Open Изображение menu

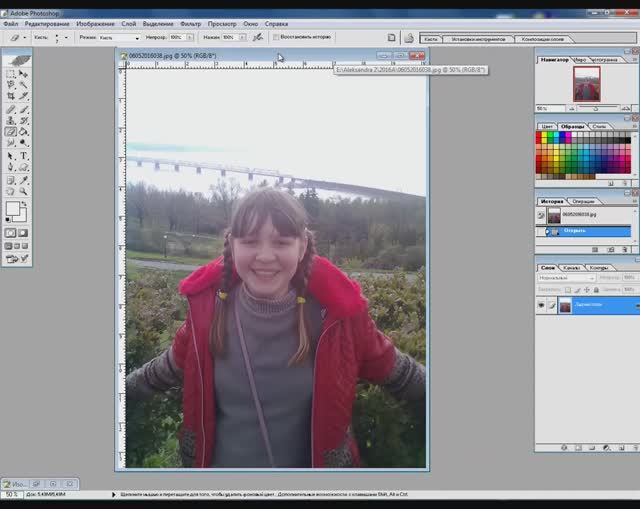pyautogui.click(x=95, y=24)
